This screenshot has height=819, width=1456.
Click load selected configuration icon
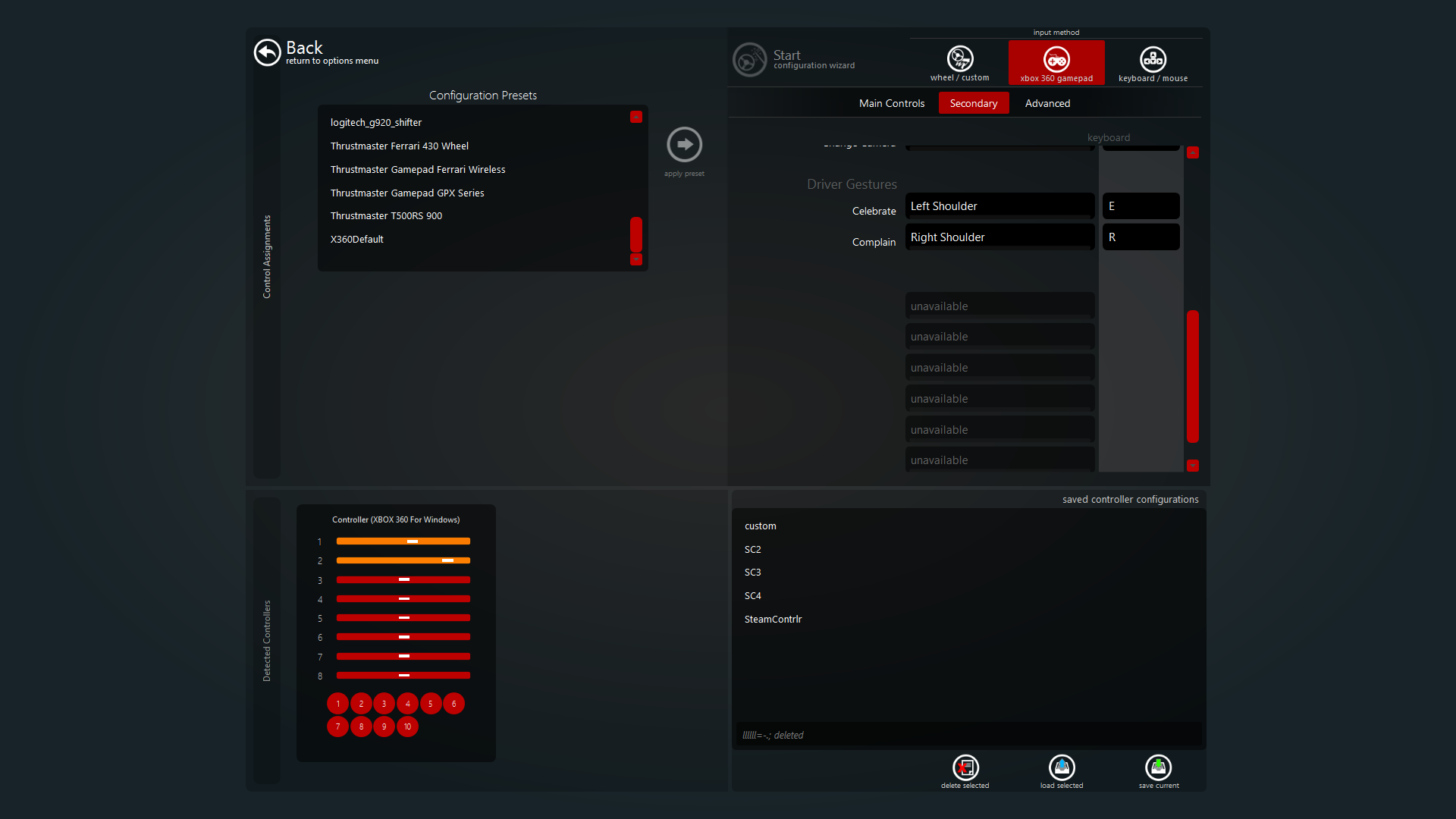pos(1061,767)
